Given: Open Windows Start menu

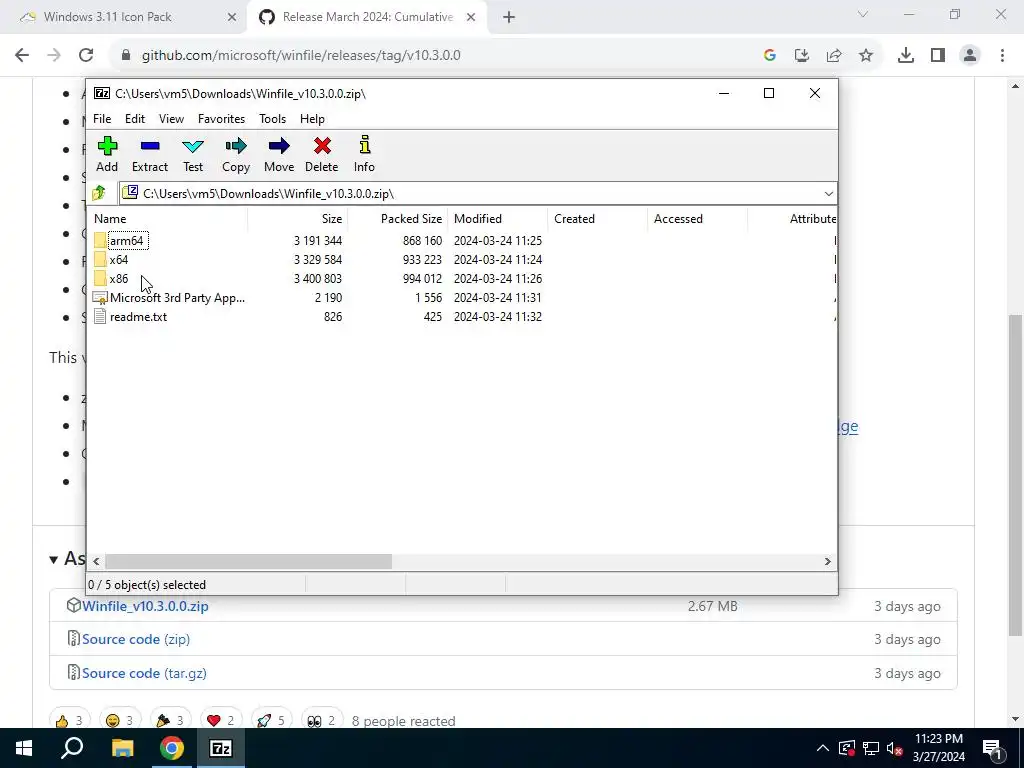Looking at the screenshot, I should 24,748.
